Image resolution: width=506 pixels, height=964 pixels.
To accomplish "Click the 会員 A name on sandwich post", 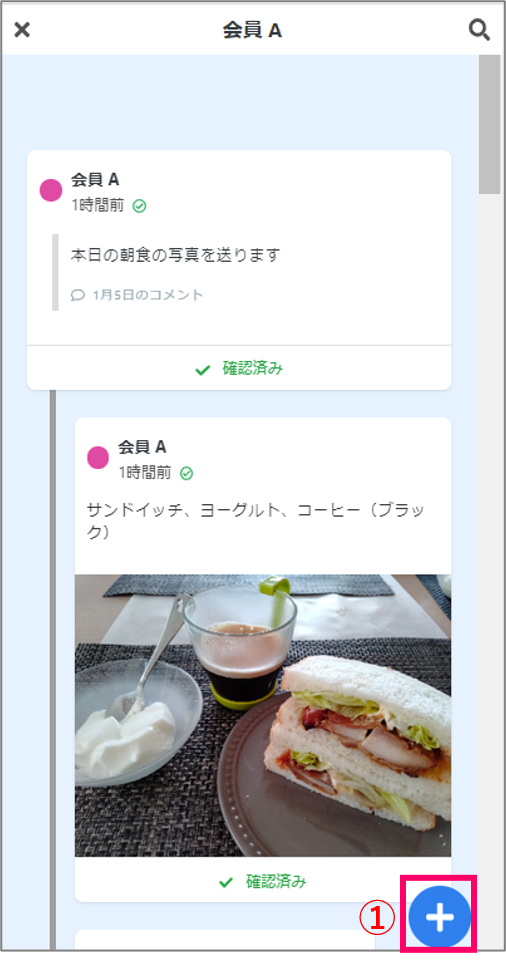I will click(x=142, y=447).
